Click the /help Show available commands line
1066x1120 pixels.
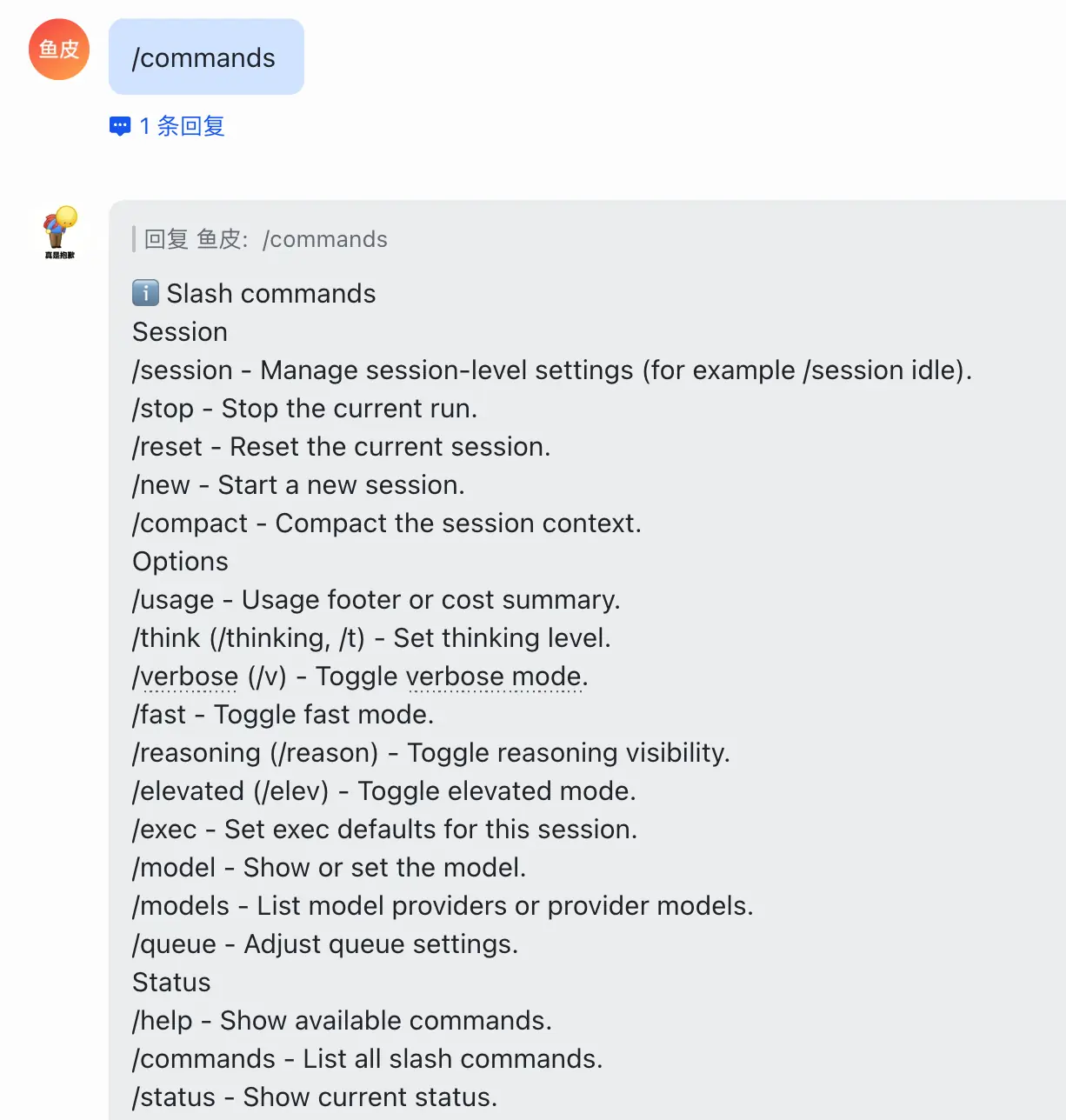[x=342, y=1021]
